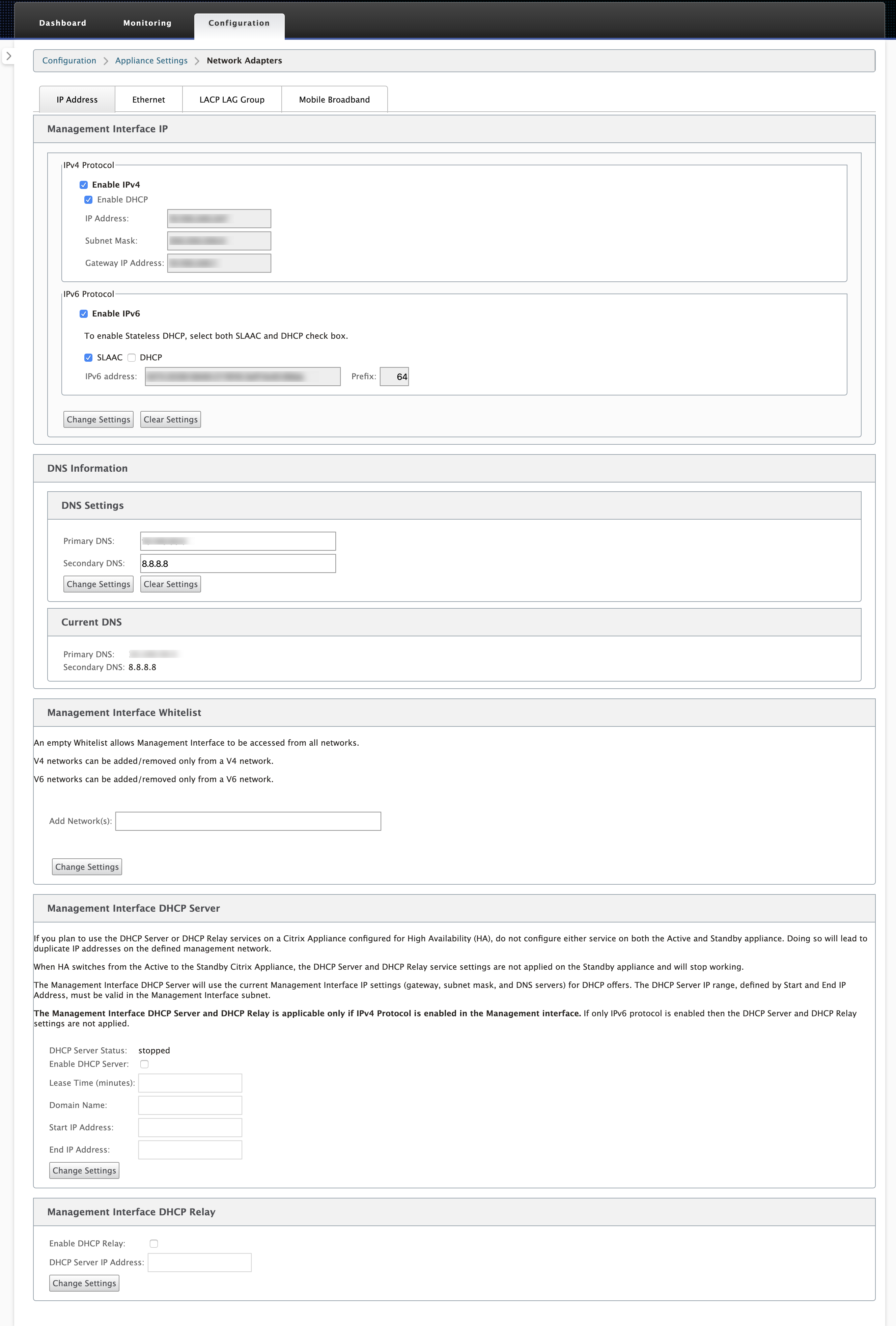Click the IPv6 Prefix field
896x1326 pixels.
point(394,377)
